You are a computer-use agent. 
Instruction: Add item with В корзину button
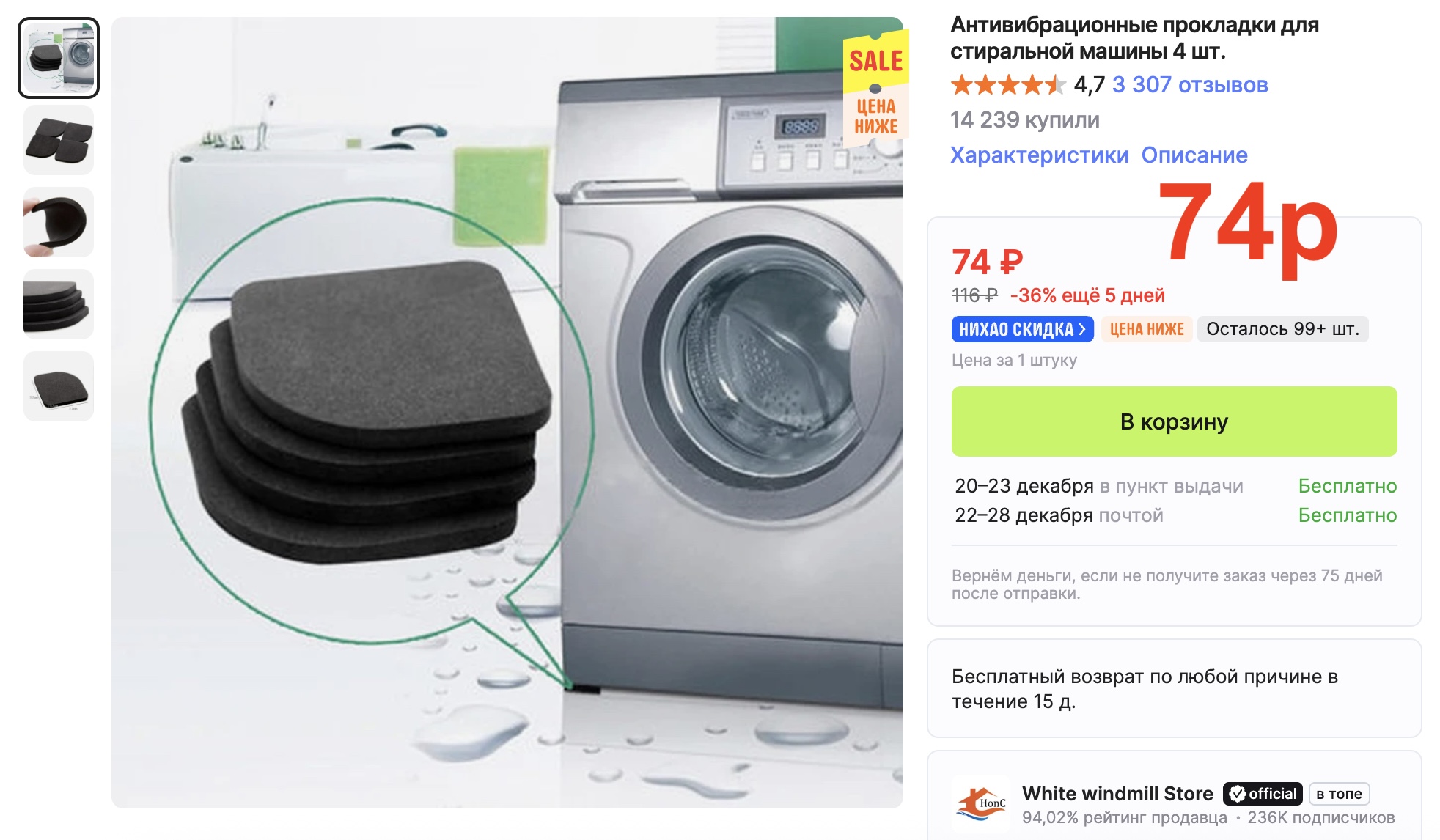(x=1174, y=421)
